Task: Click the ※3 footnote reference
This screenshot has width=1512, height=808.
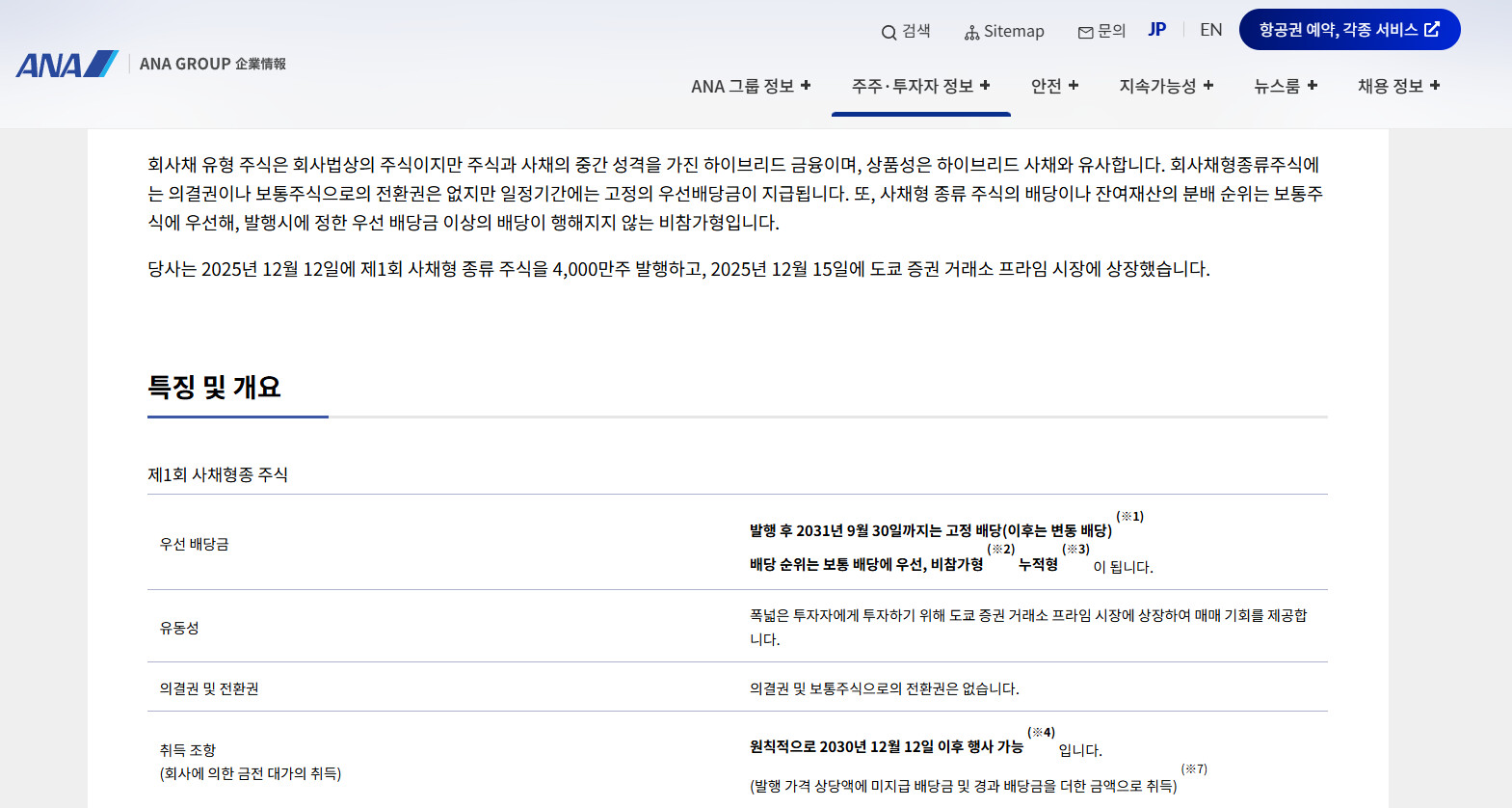Action: [1075, 549]
